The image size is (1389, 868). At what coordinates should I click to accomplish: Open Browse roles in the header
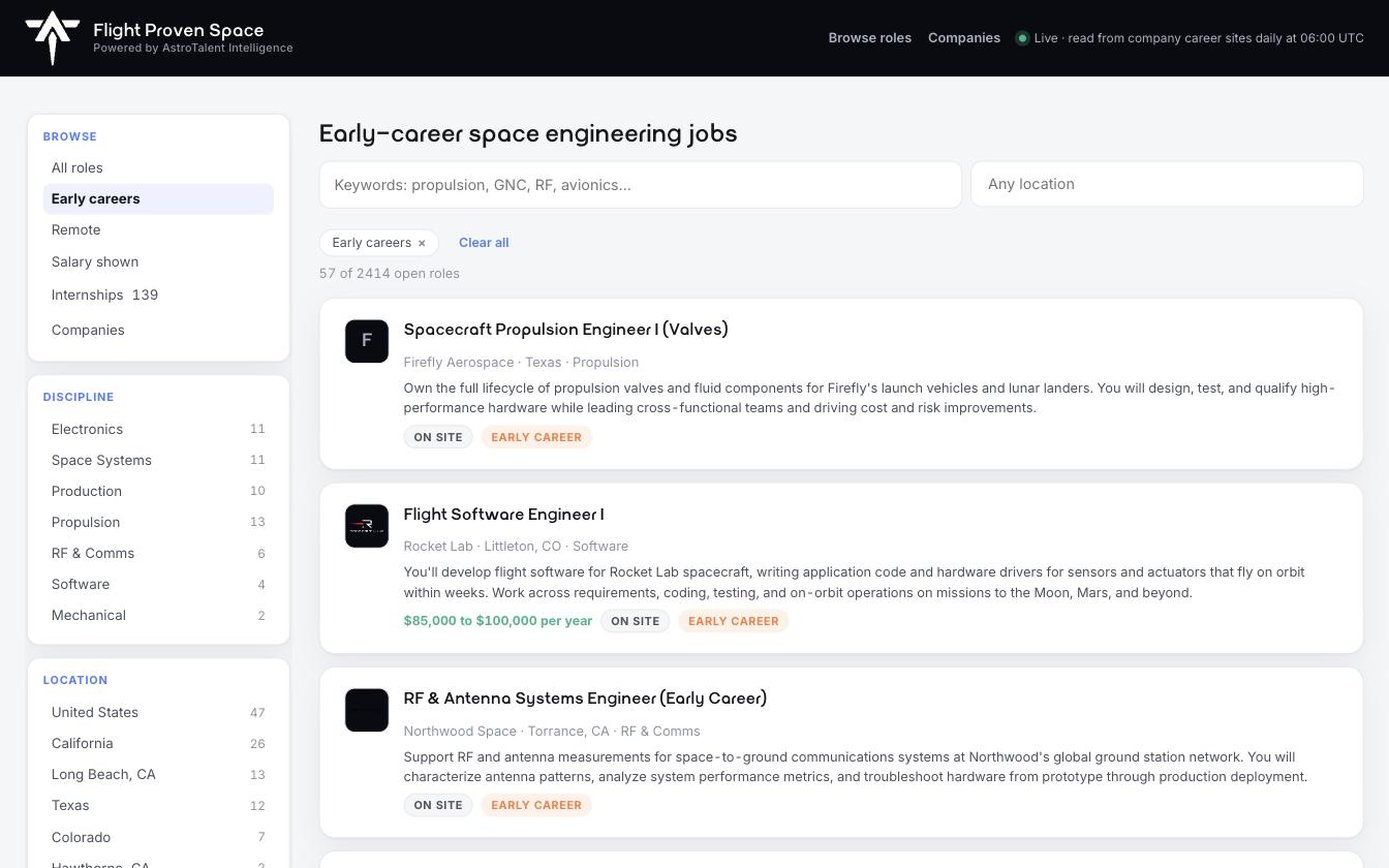(870, 38)
